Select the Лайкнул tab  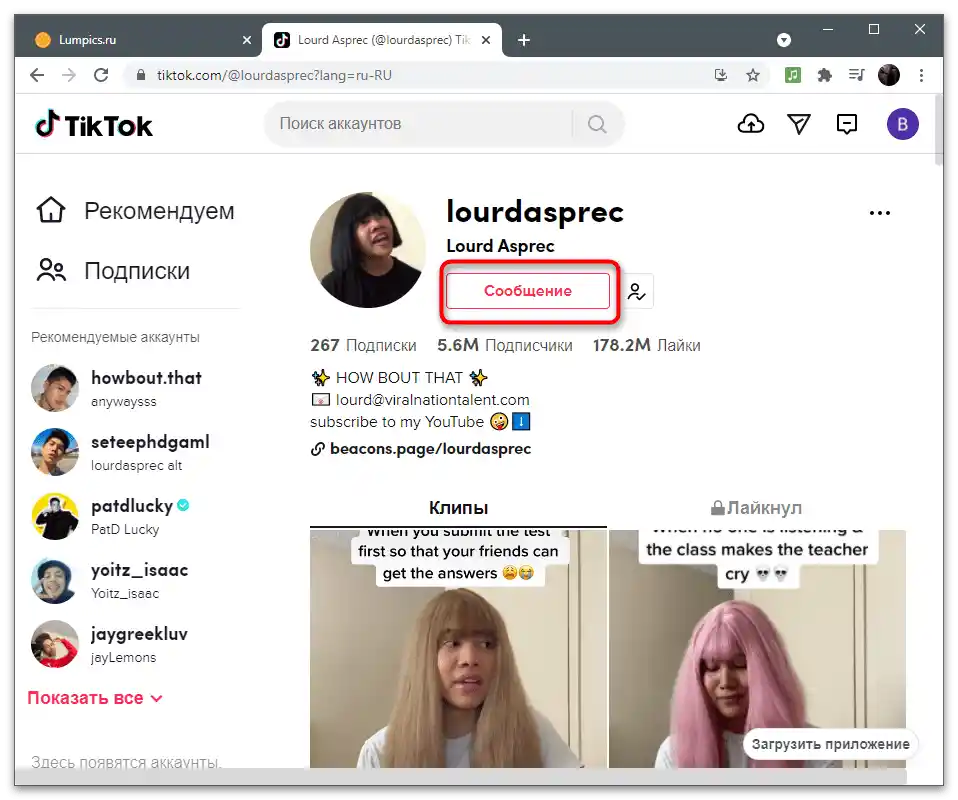(756, 508)
